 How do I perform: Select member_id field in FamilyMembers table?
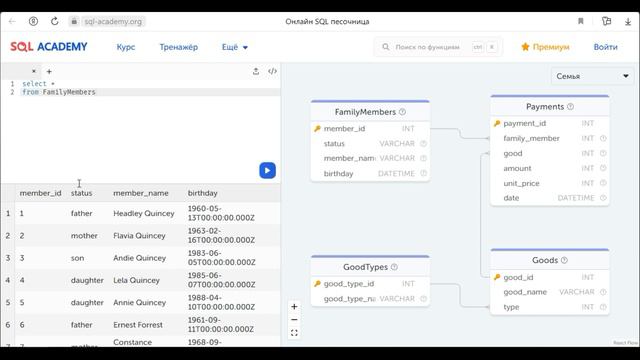coord(370,129)
